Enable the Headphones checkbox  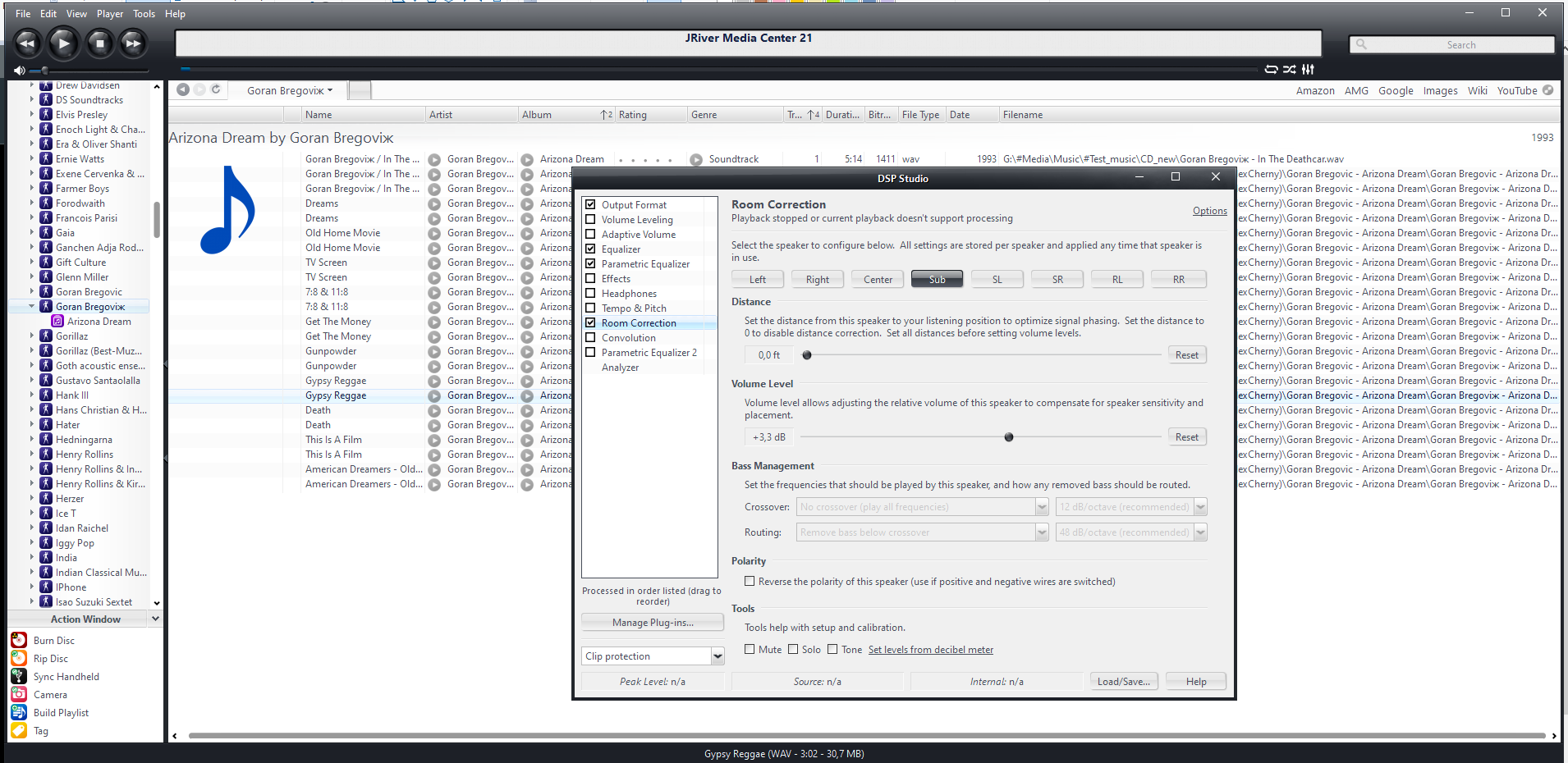pos(590,293)
